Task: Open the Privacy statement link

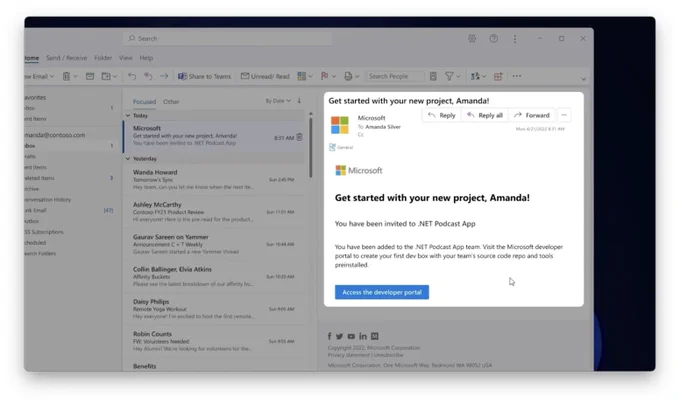Action: (x=349, y=355)
